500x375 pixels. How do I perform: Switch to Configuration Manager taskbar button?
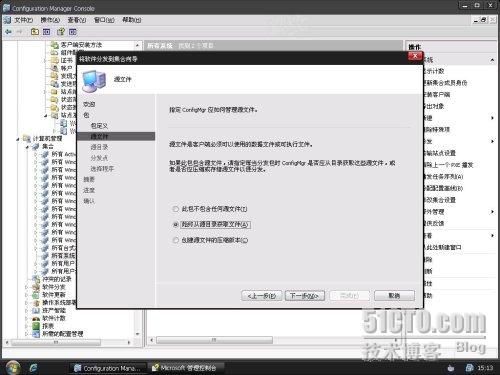pos(109,368)
